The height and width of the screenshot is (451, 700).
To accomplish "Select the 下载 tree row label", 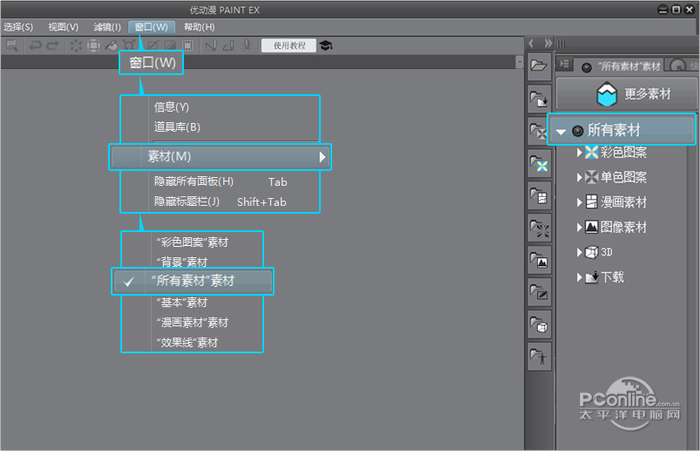I will tap(612, 278).
